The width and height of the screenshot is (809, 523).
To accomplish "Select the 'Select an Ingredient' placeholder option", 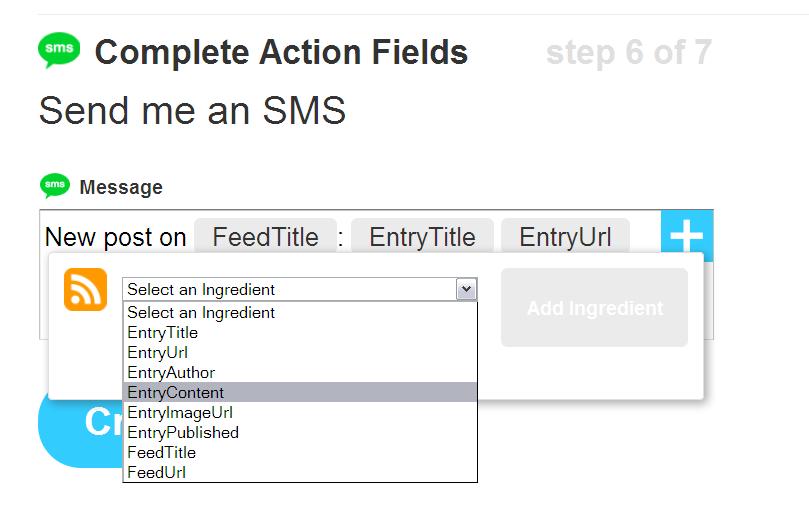I will 201,313.
